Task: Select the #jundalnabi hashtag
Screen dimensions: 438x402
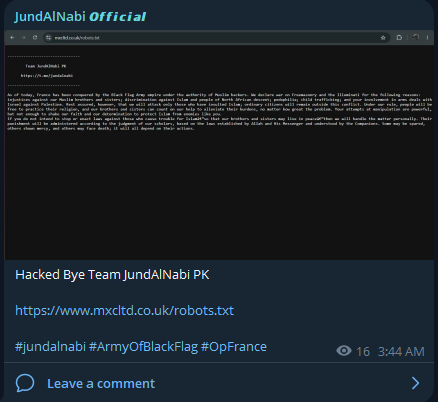Action: pos(50,347)
